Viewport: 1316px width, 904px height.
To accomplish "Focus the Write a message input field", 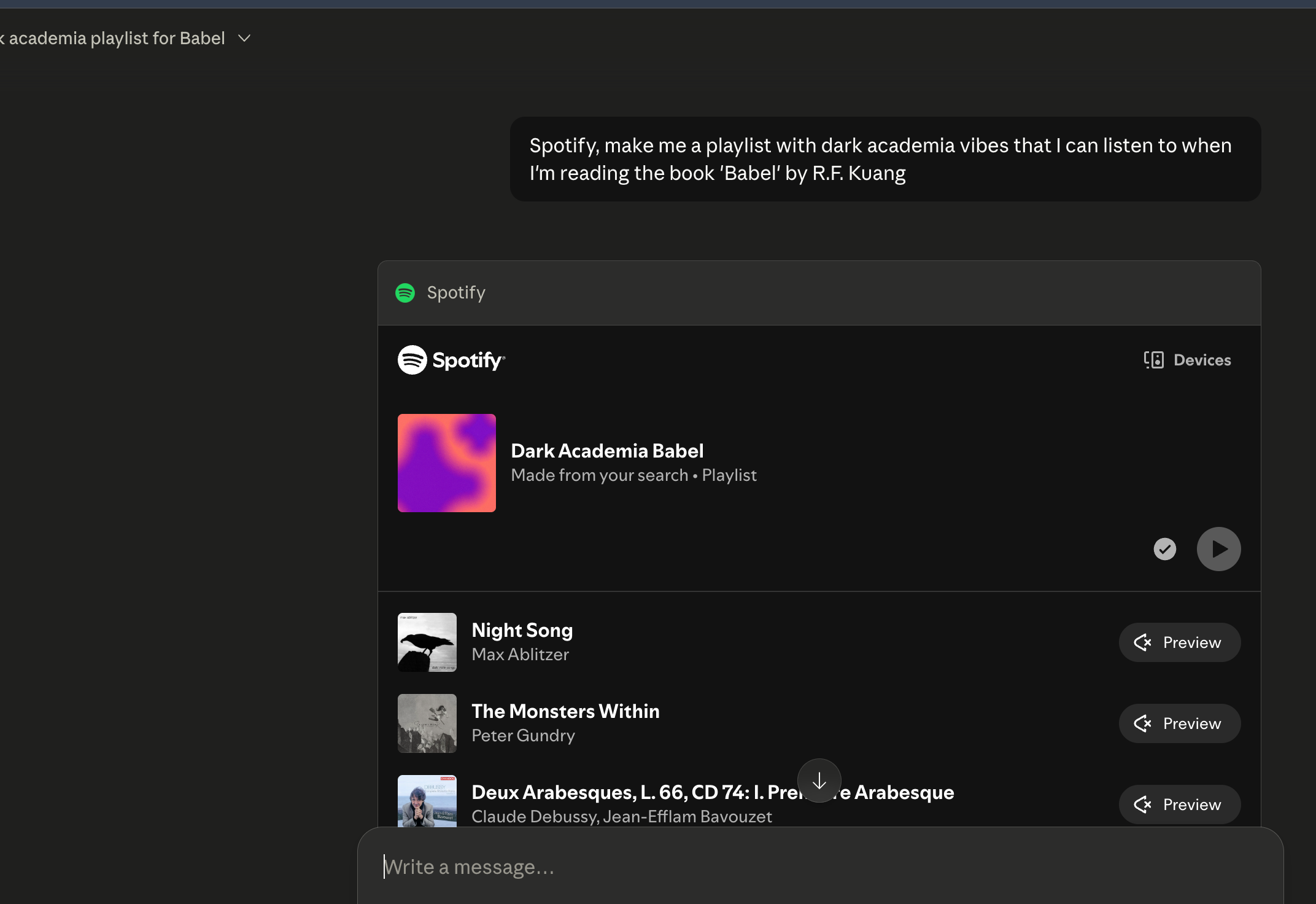I will pyautogui.click(x=821, y=867).
